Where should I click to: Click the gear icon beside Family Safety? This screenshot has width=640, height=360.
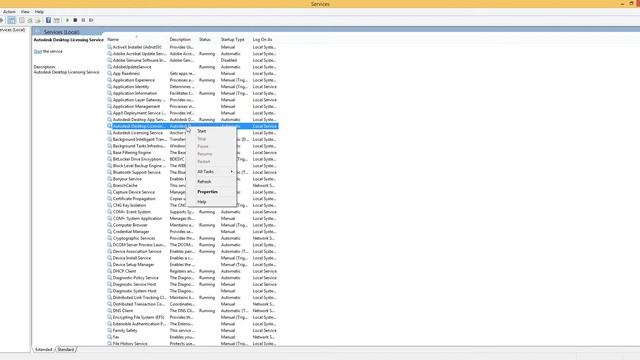pyautogui.click(x=109, y=330)
